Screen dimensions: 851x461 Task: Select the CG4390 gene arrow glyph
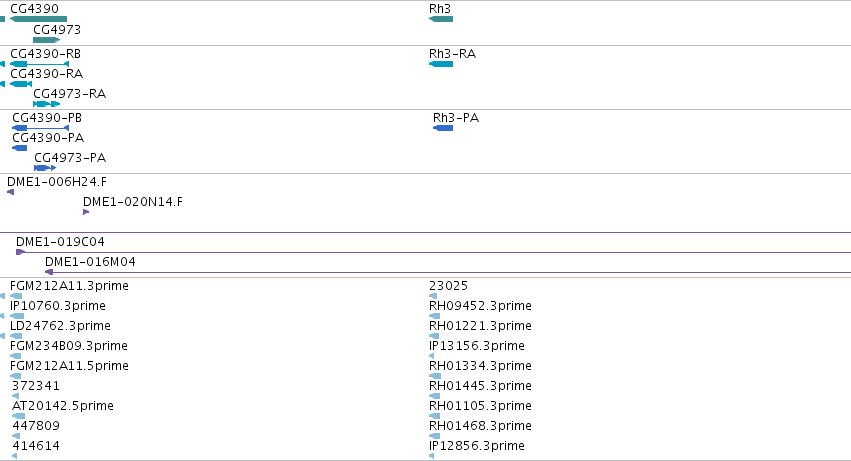tap(39, 20)
